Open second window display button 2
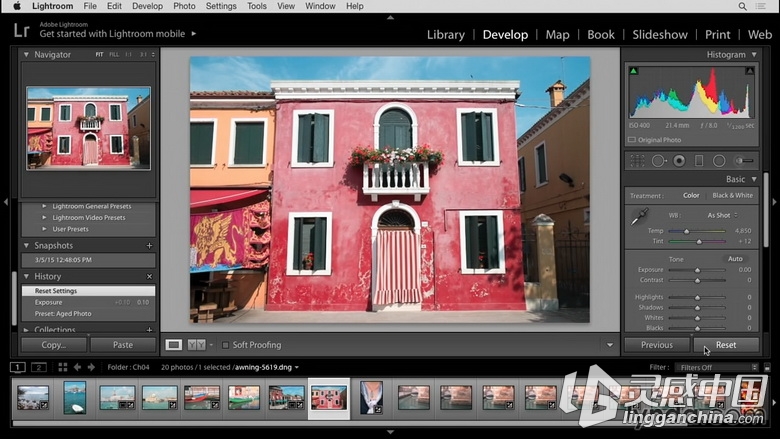Screen dimensions: 780x439 [x=39, y=367]
